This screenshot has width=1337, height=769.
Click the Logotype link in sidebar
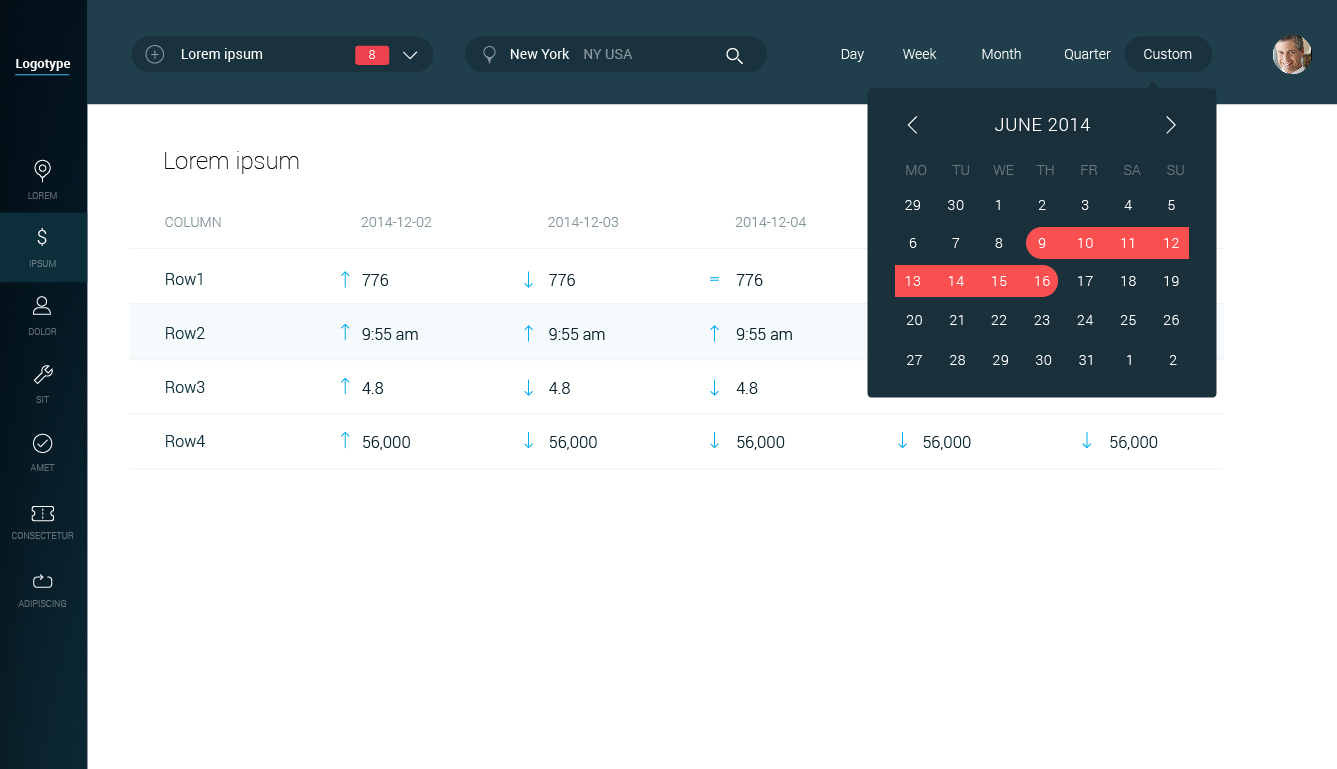point(43,64)
